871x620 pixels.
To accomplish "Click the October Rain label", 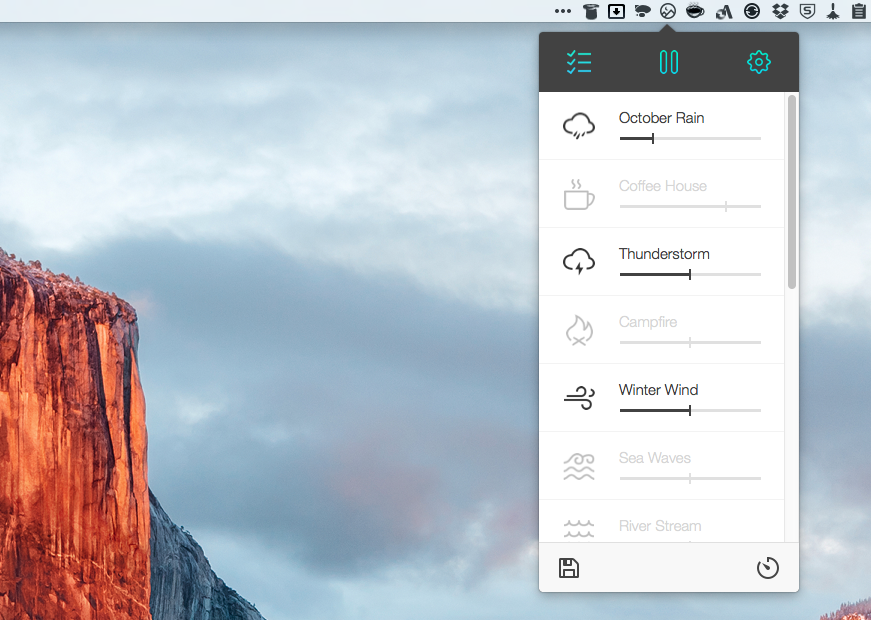I will (661, 118).
